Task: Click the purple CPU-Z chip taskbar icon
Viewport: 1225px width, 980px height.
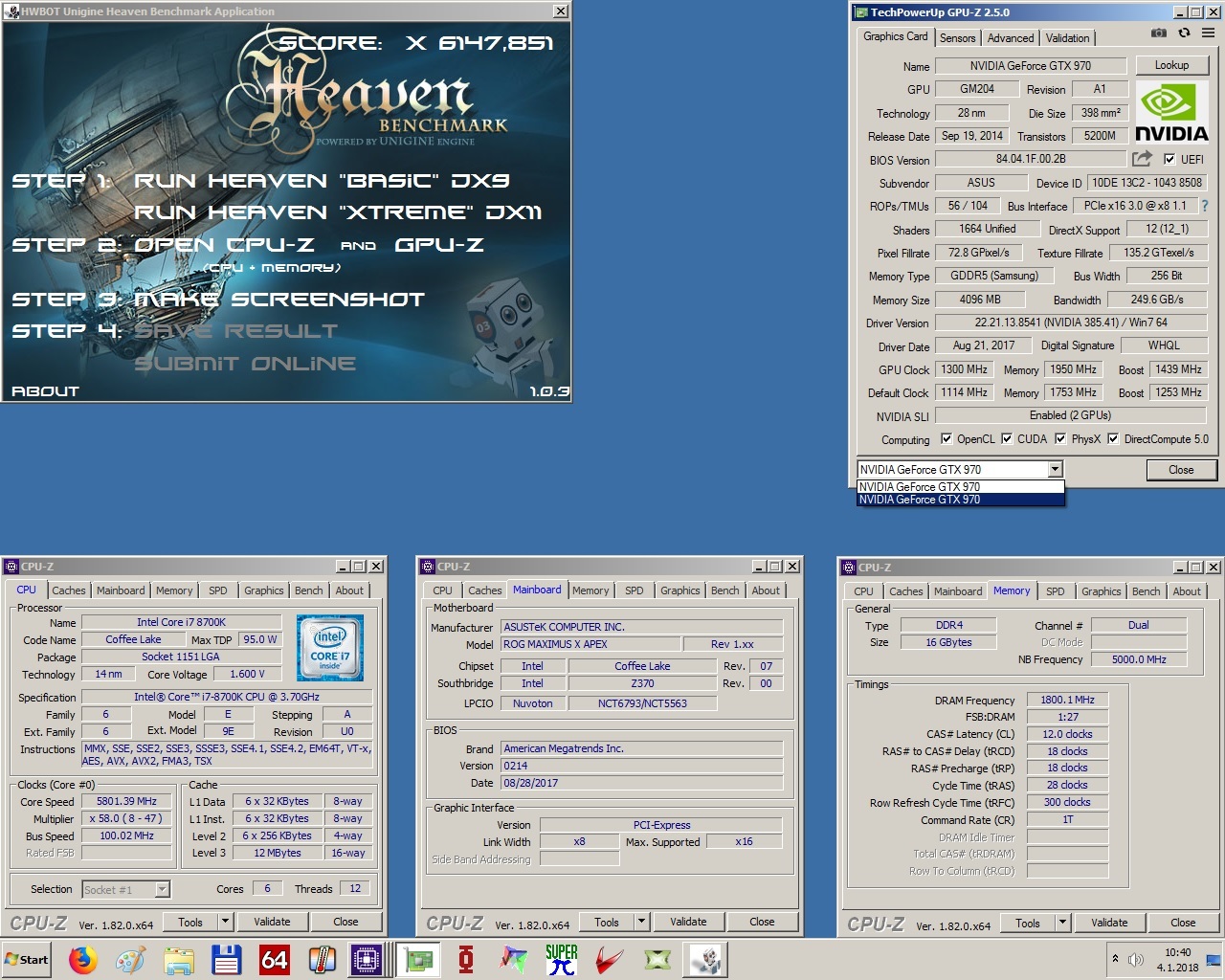Action: [x=367, y=959]
